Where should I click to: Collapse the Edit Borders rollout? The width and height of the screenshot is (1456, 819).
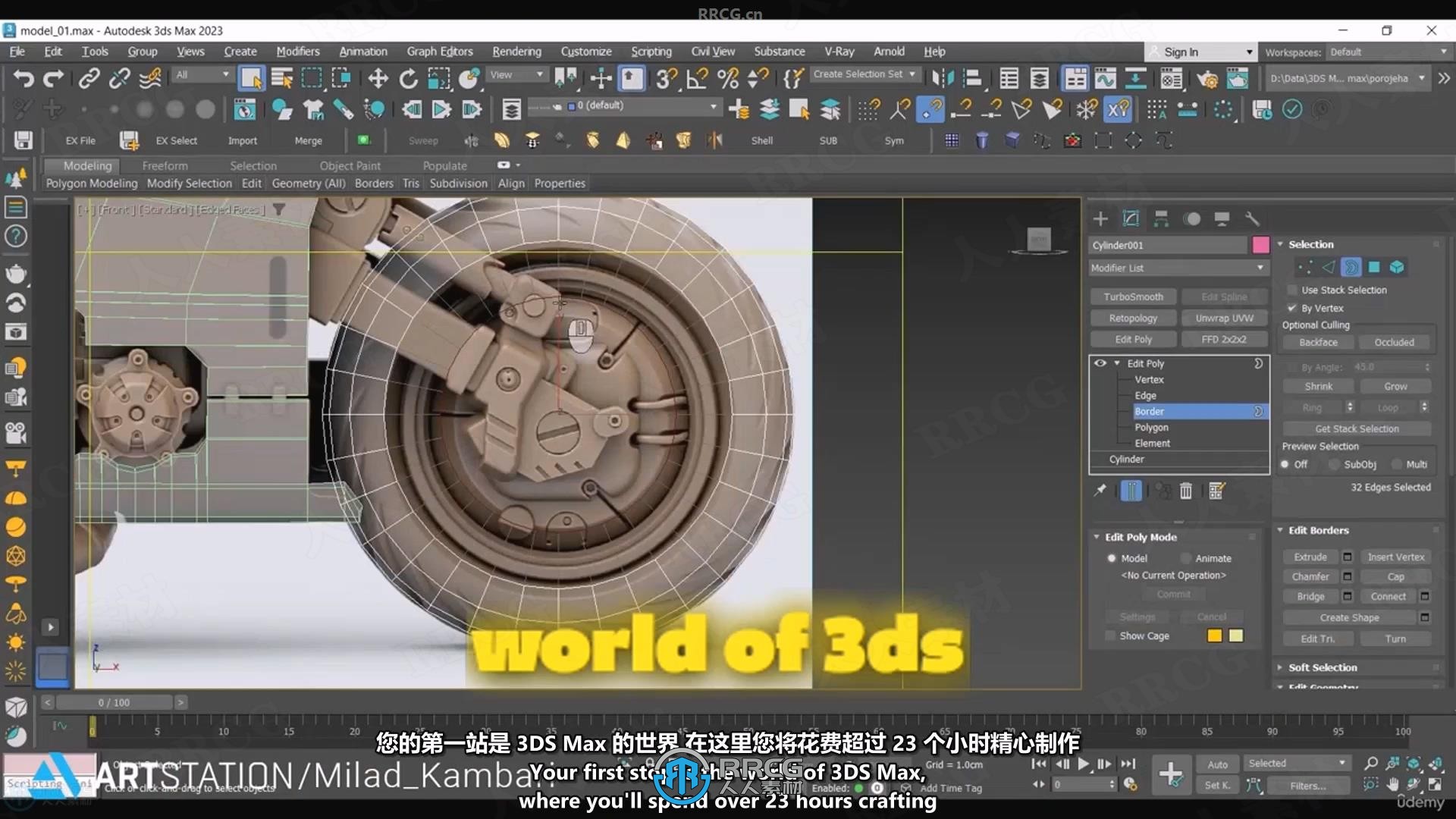coord(1318,530)
